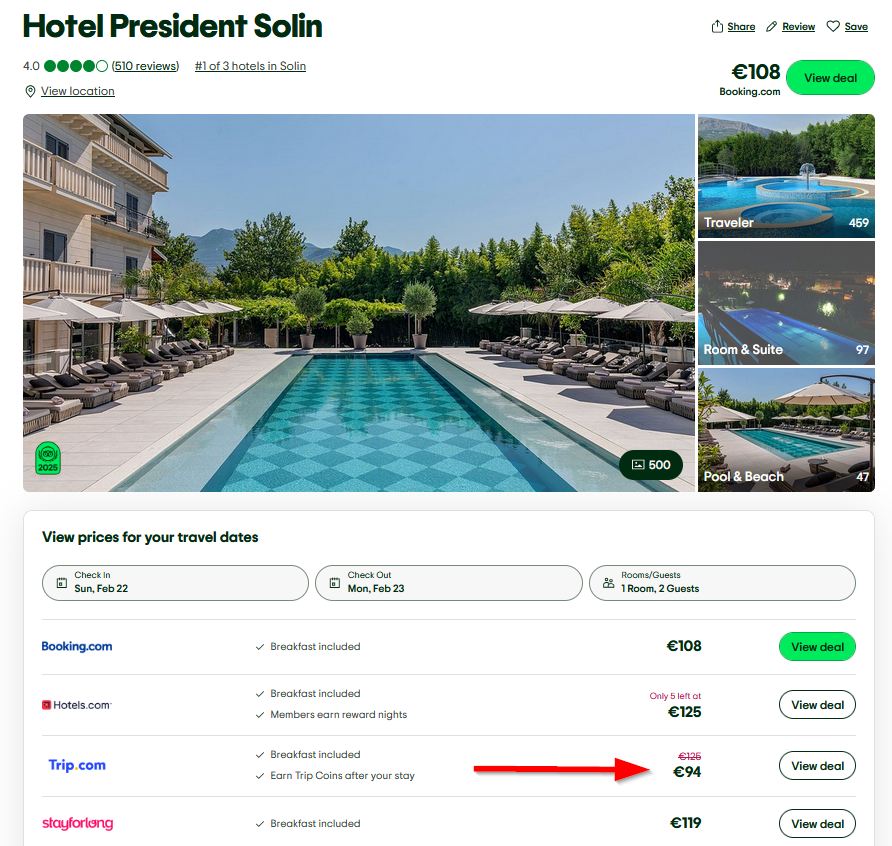Open the Check Out date selector
The height and width of the screenshot is (846, 892).
click(x=448, y=582)
